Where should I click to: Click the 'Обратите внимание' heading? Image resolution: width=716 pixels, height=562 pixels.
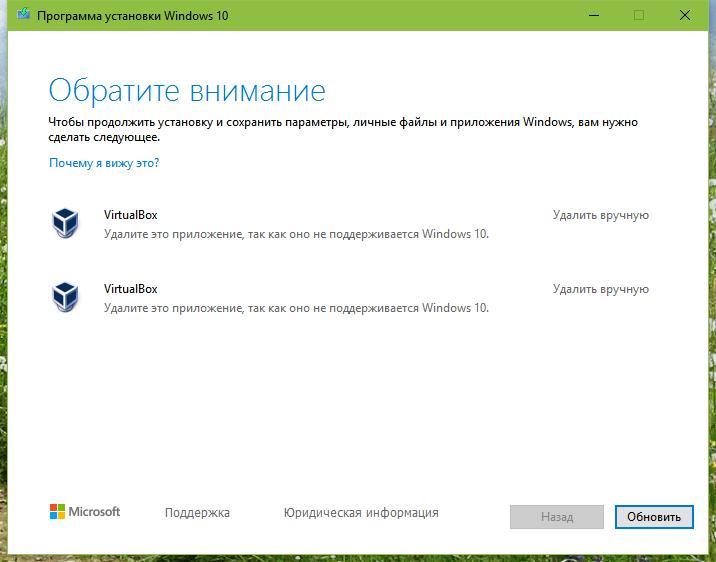187,90
